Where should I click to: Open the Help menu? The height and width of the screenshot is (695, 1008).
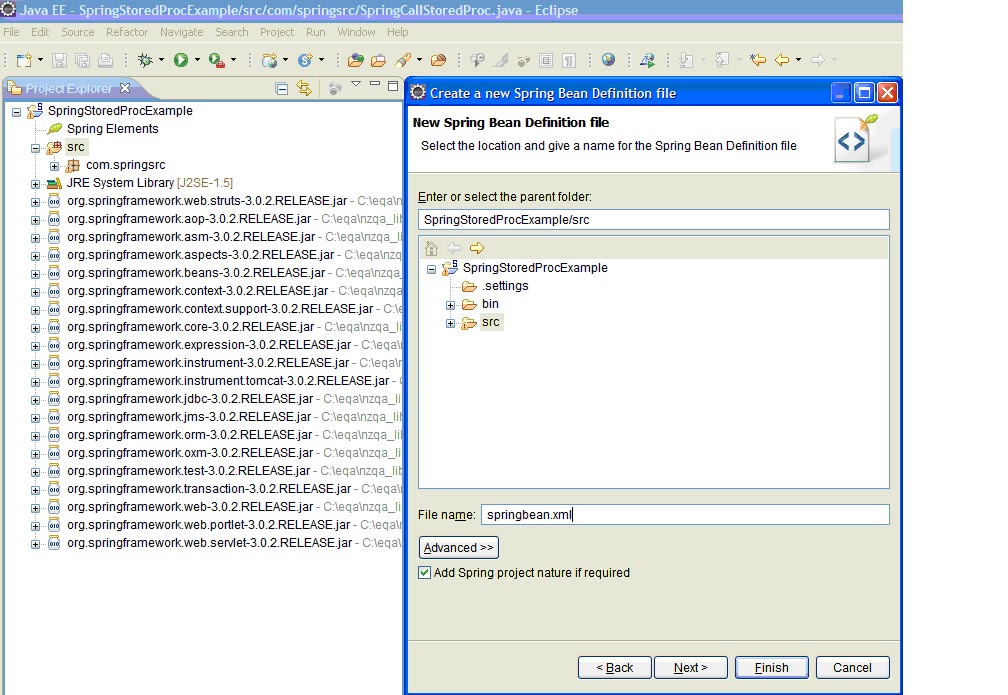[x=397, y=32]
